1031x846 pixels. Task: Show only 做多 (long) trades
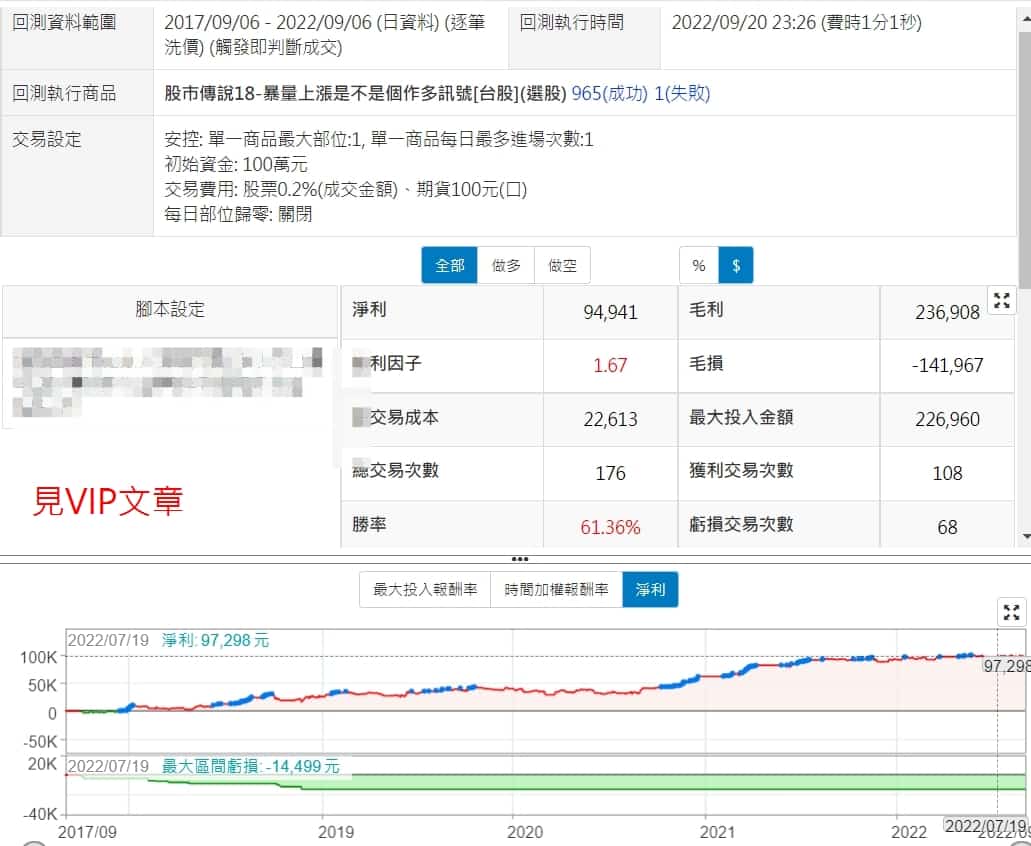tap(506, 266)
